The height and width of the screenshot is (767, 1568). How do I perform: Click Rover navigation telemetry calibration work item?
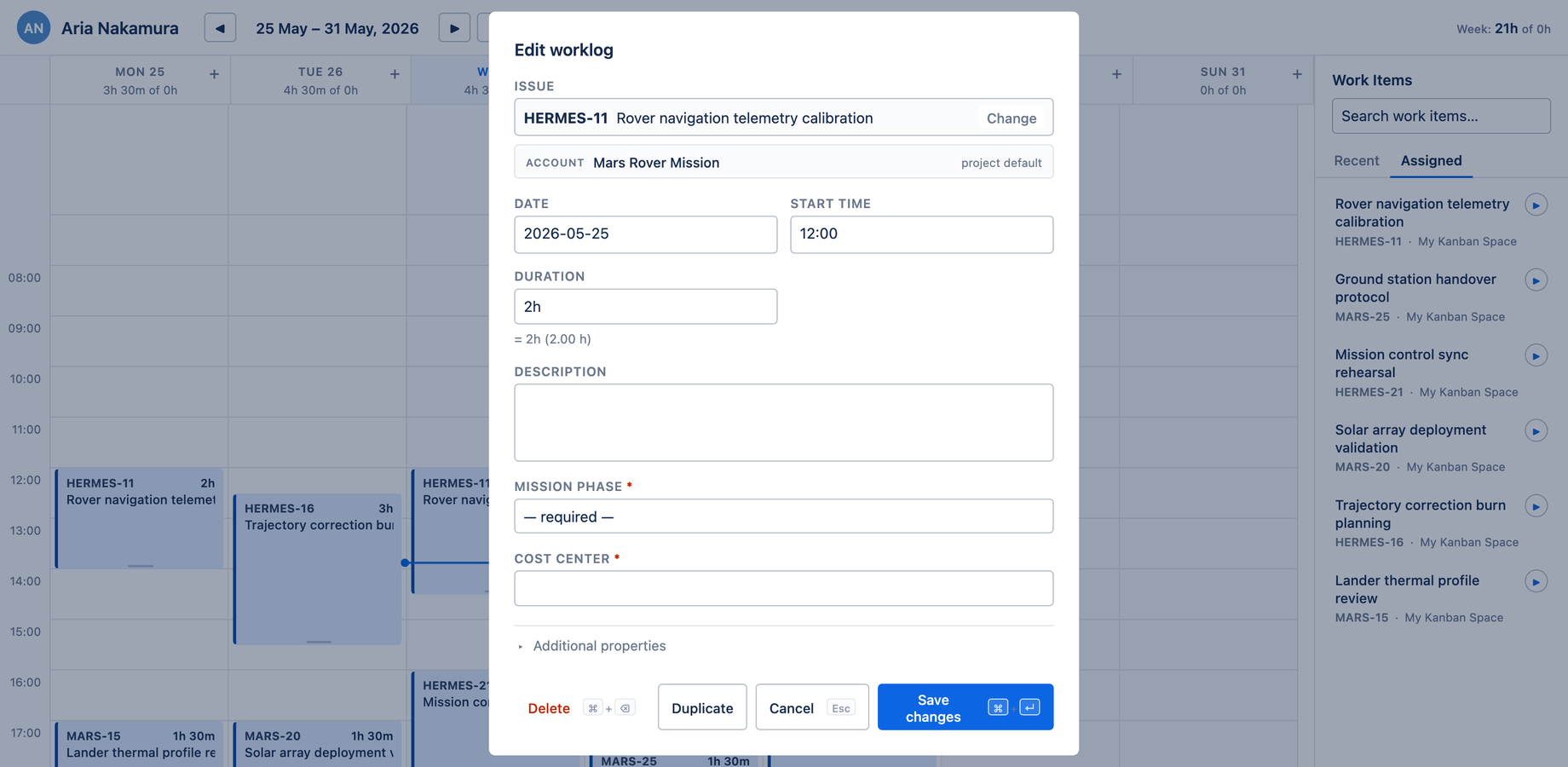(x=1427, y=222)
